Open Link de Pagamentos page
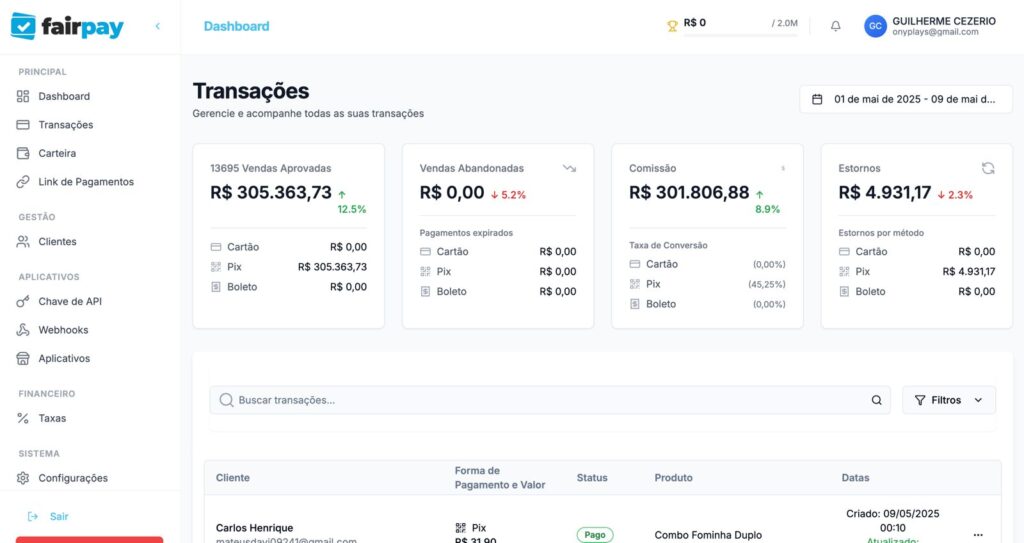This screenshot has height=543, width=1024. pyautogui.click(x=86, y=182)
